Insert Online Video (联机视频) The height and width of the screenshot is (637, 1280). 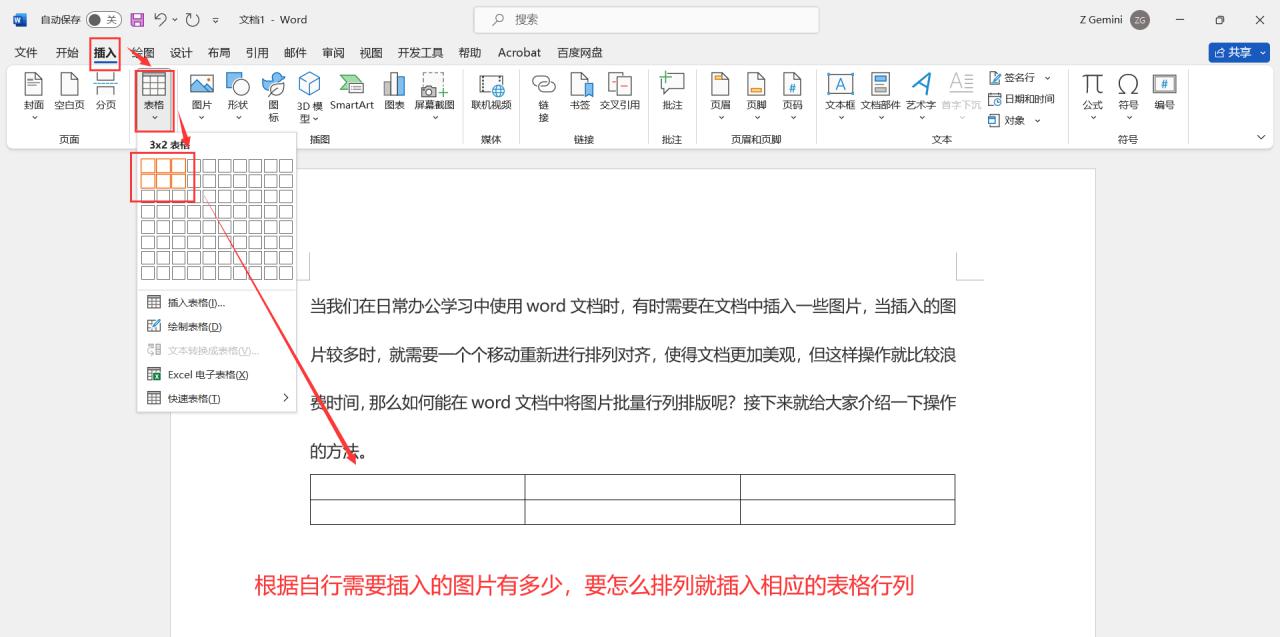(491, 92)
